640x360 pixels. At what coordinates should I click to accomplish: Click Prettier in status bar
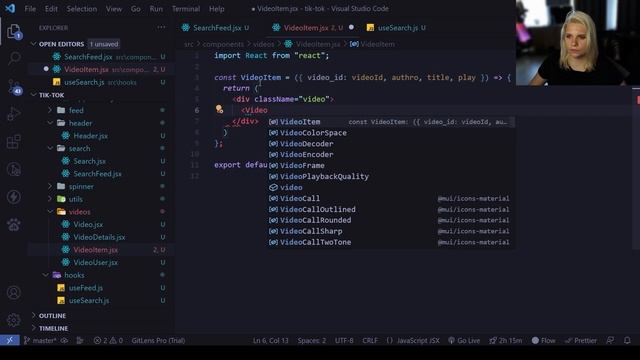[x=581, y=340]
